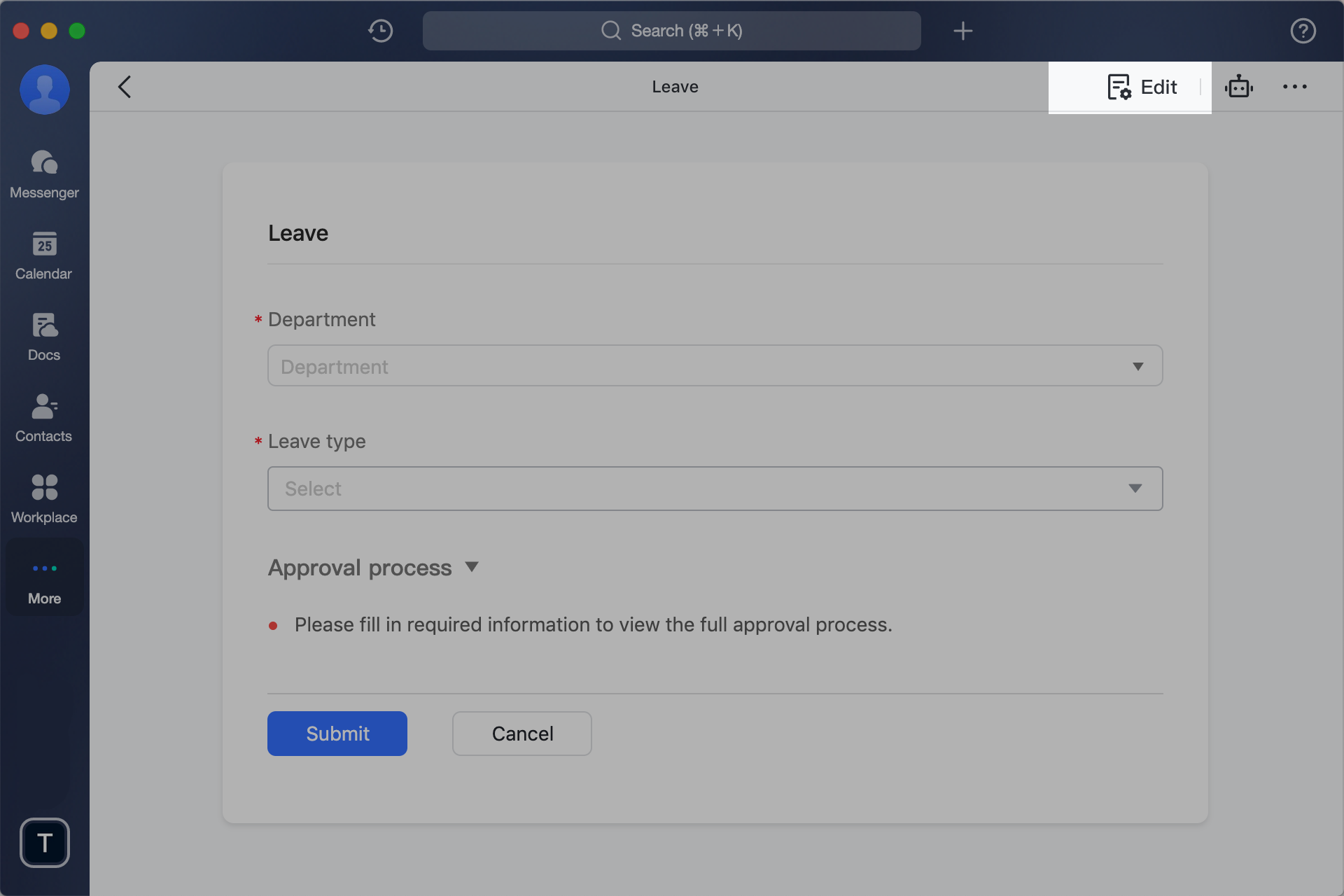
Task: Open the Workplace section
Action: [43, 498]
